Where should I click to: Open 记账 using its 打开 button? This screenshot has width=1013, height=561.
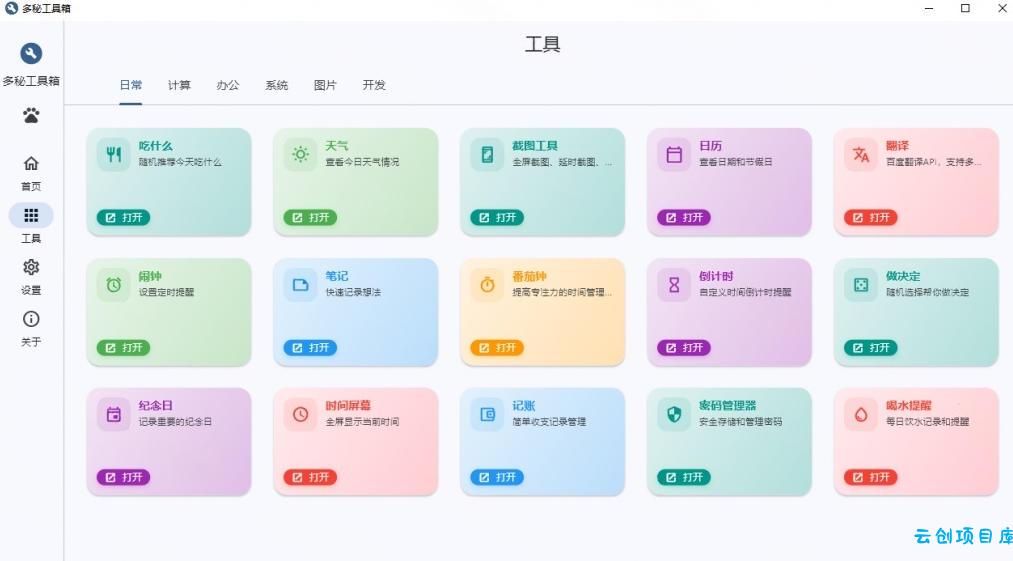(x=497, y=477)
